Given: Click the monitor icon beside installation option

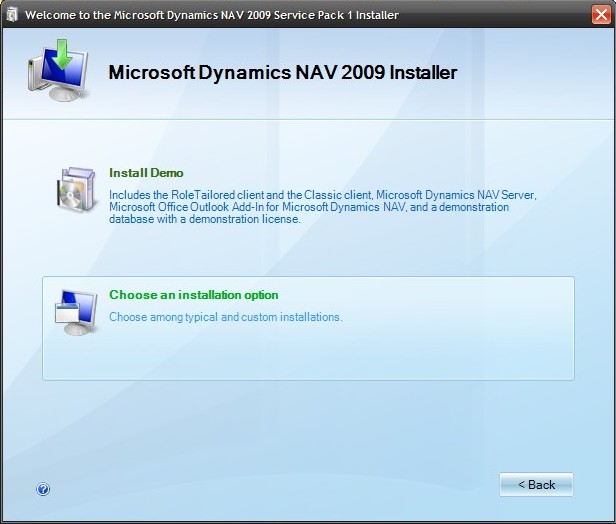Looking at the screenshot, I should pyautogui.click(x=76, y=312).
